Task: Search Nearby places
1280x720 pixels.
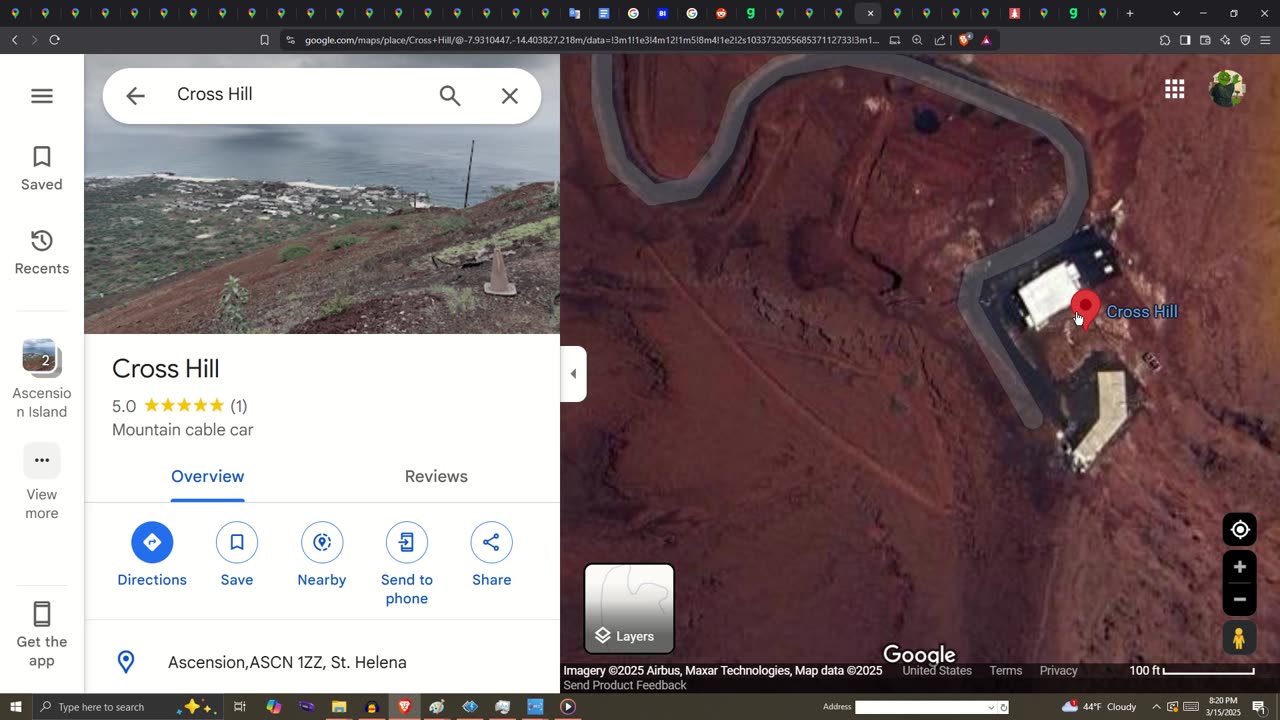Action: click(x=322, y=555)
